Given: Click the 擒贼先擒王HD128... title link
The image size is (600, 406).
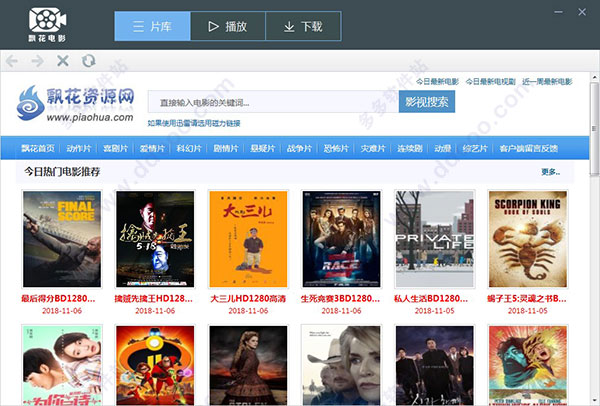Looking at the screenshot, I should 153,298.
